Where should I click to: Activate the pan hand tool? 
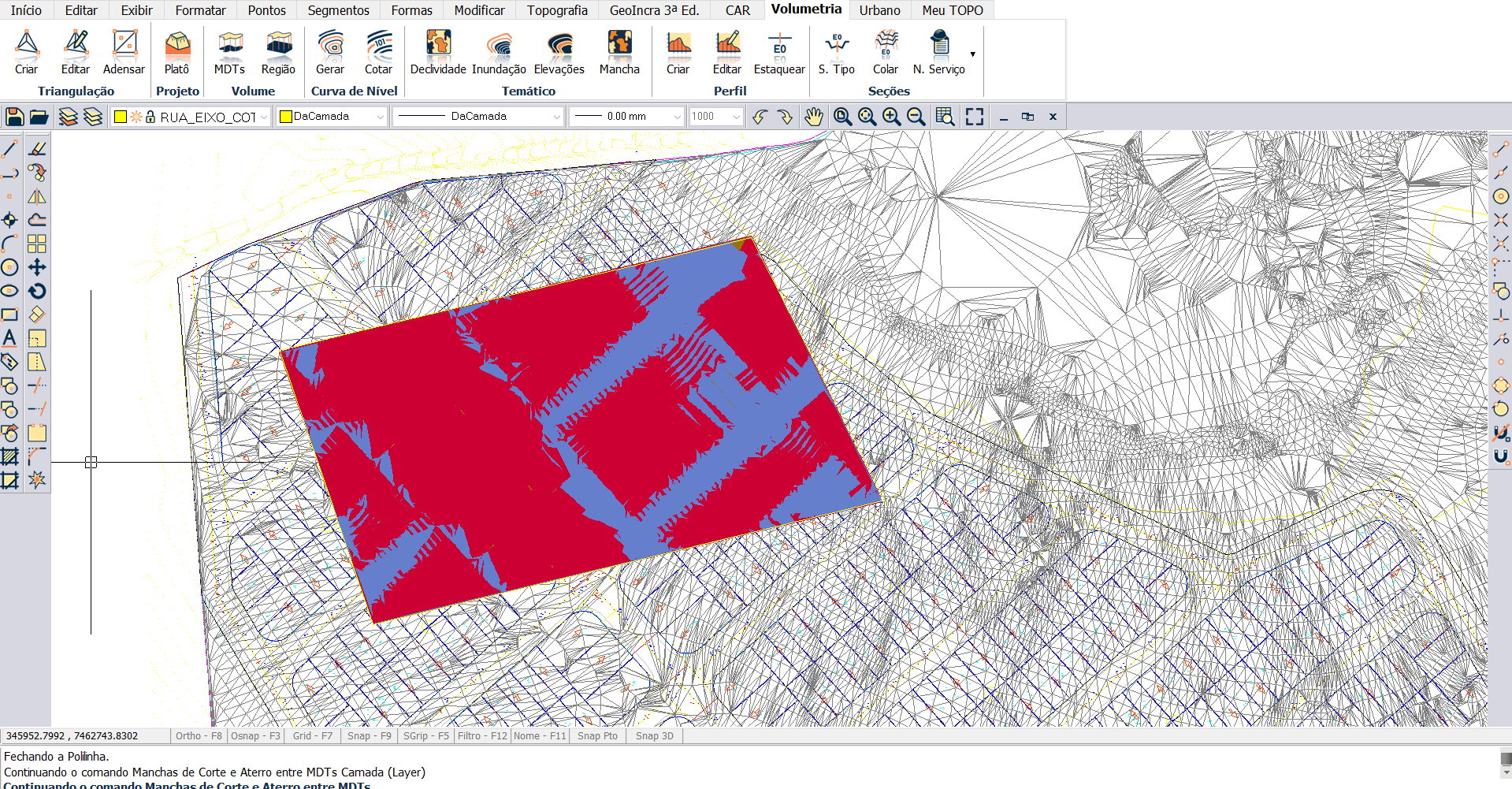813,117
